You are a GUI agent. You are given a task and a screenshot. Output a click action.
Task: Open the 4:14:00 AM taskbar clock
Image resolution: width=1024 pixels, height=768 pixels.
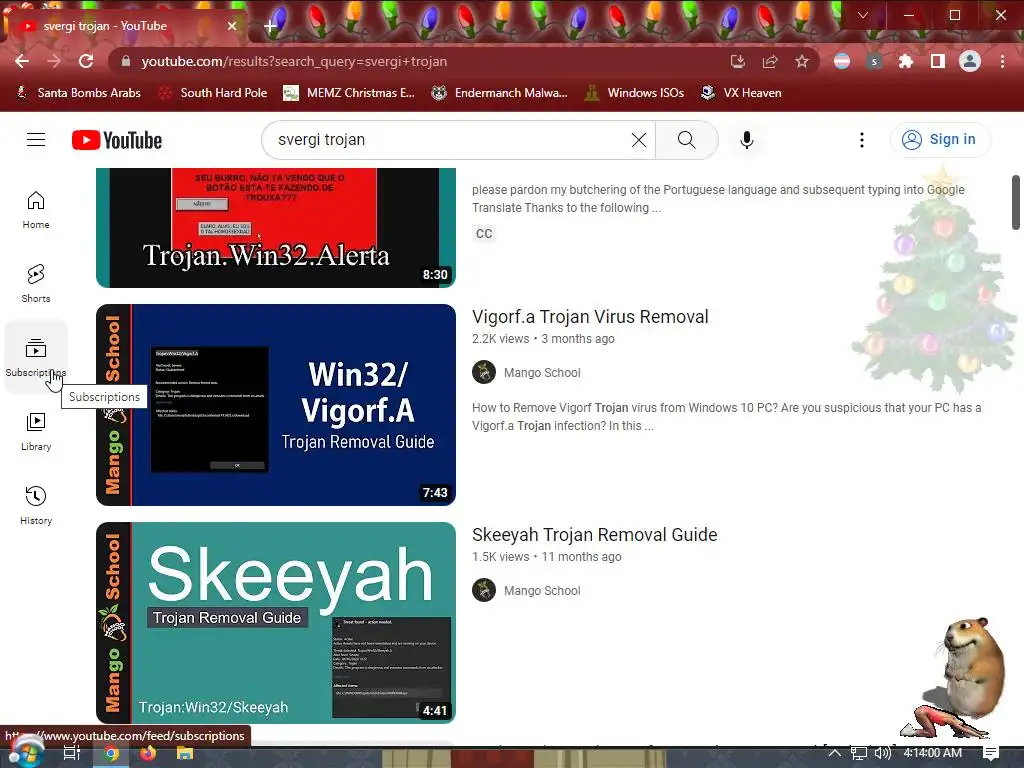click(933, 753)
